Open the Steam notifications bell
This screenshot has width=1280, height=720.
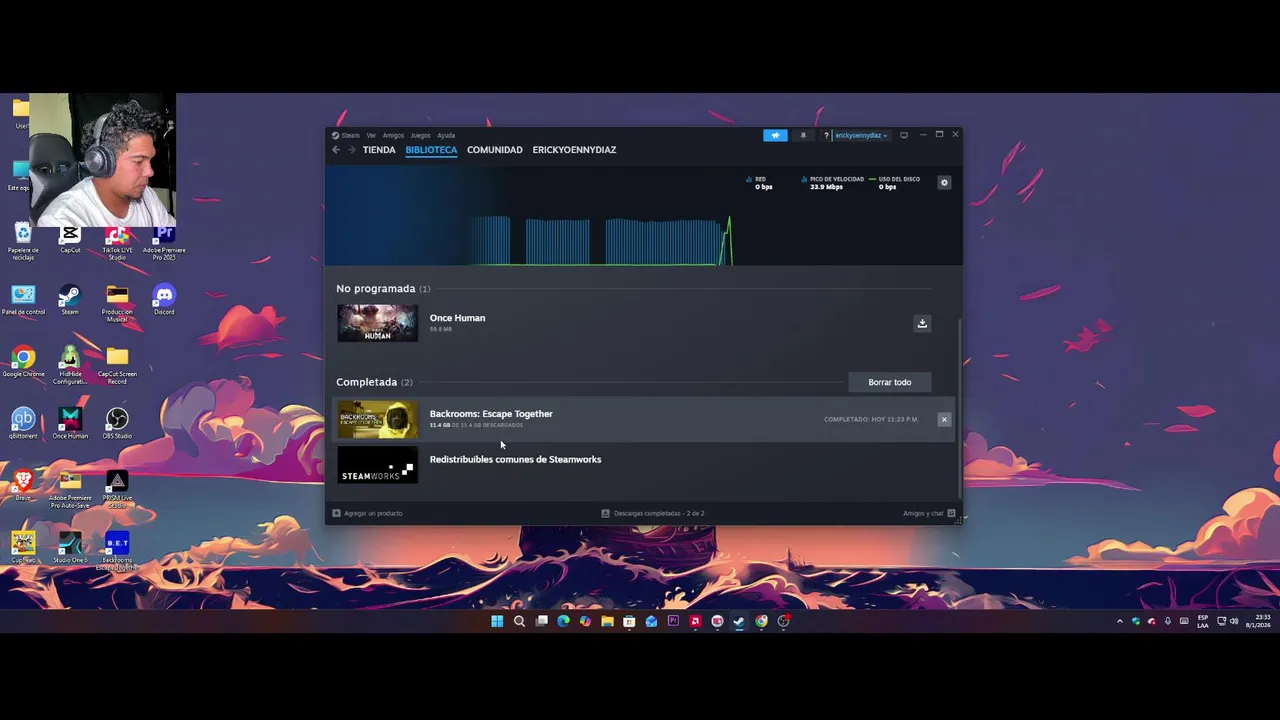coord(802,135)
